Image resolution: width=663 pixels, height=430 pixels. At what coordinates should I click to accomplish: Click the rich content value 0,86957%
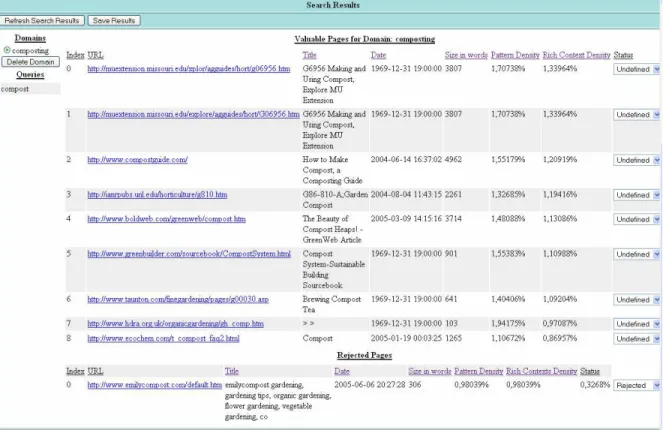pyautogui.click(x=560, y=338)
